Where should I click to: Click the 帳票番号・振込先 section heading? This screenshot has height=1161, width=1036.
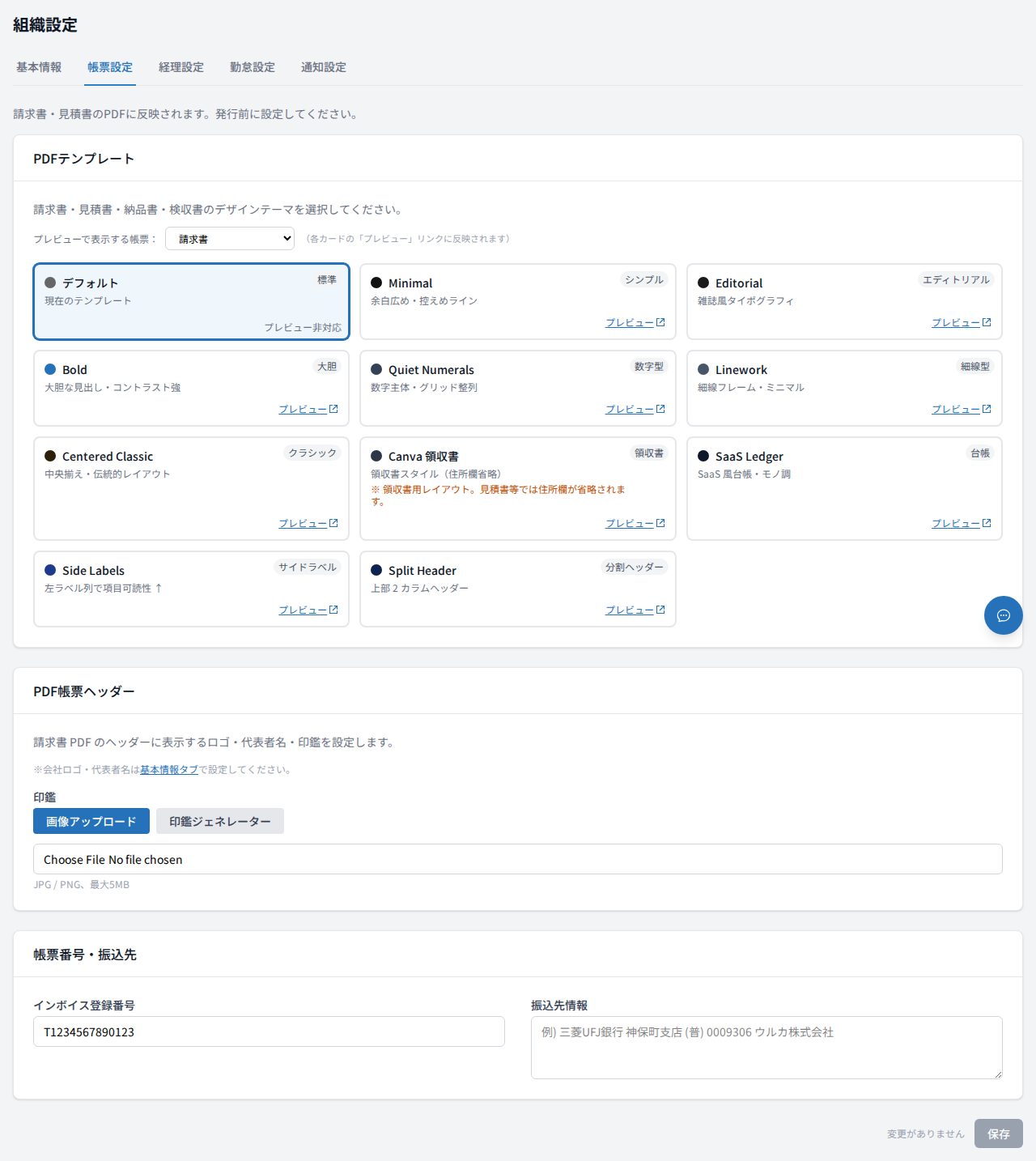point(85,955)
